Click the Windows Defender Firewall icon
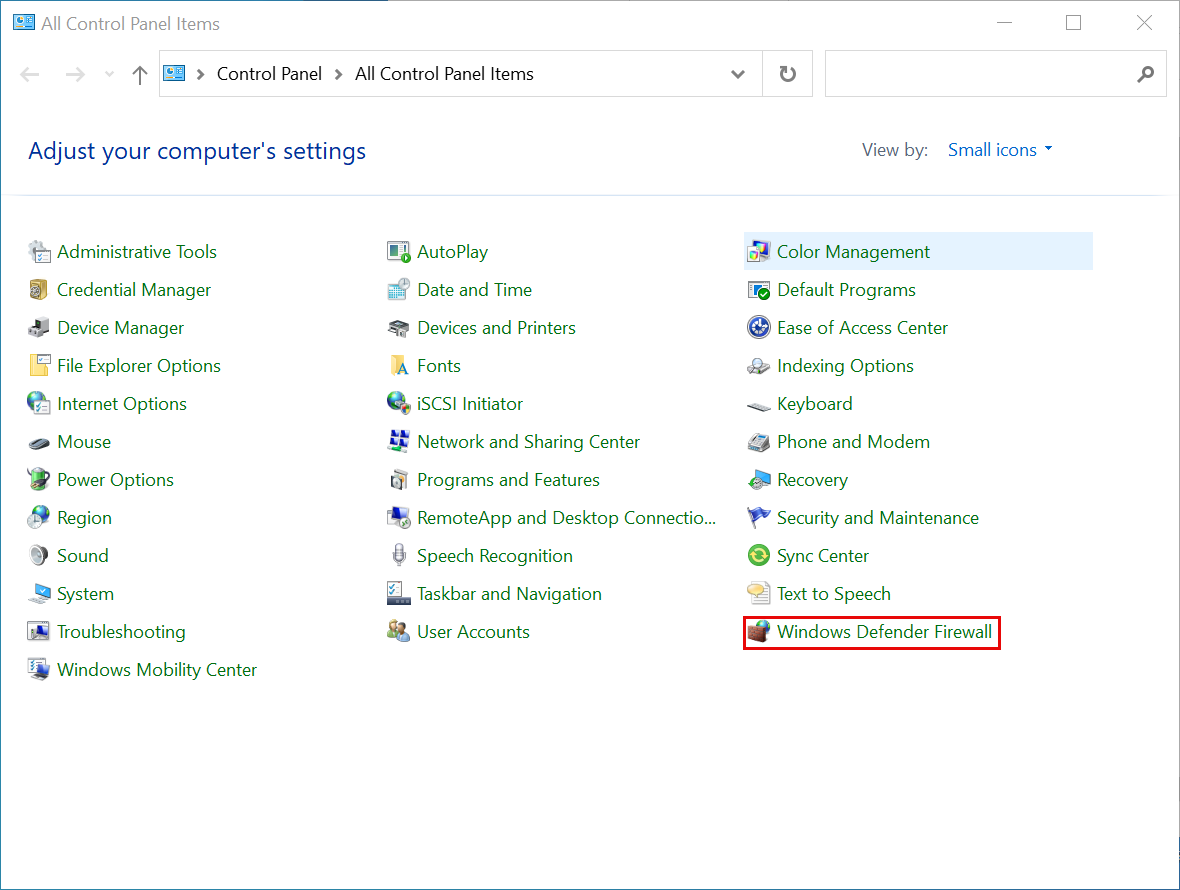Image resolution: width=1180 pixels, height=890 pixels. point(759,632)
